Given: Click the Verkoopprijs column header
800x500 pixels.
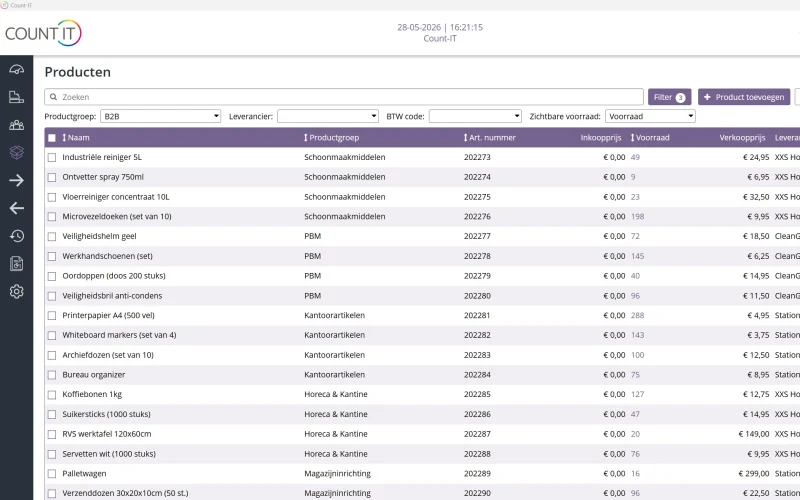Looking at the screenshot, I should tap(742, 138).
